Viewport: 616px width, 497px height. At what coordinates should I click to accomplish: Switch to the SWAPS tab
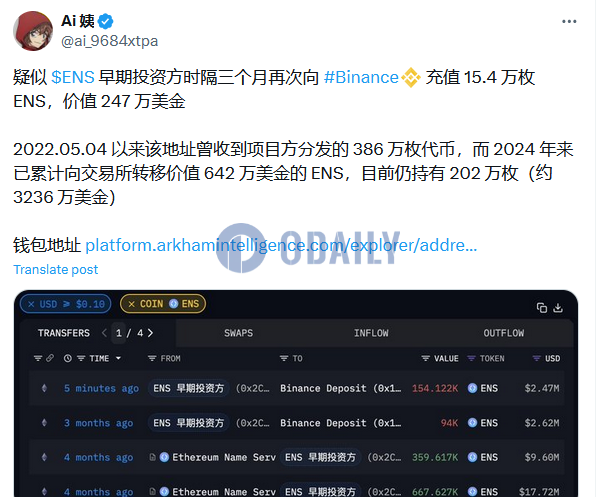pos(238,333)
